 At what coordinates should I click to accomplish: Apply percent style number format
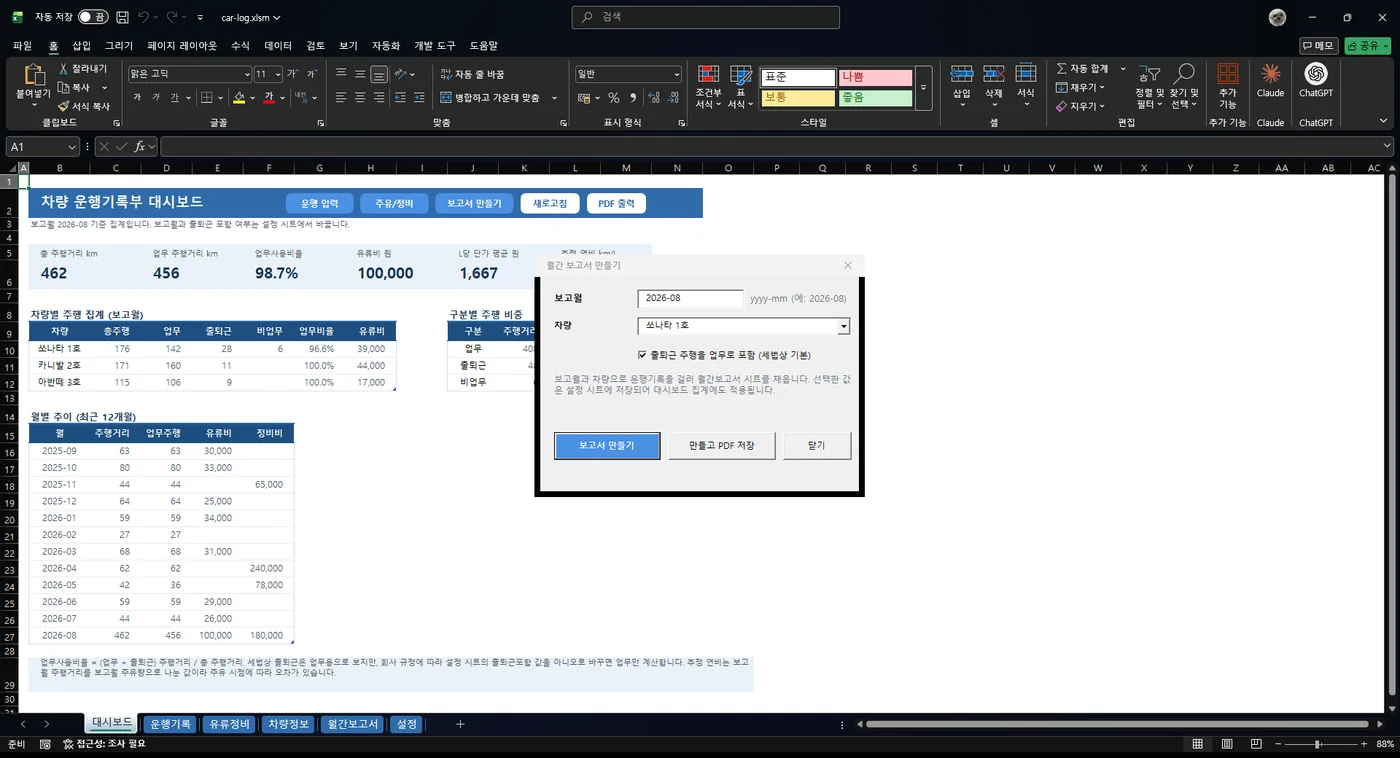[x=614, y=98]
